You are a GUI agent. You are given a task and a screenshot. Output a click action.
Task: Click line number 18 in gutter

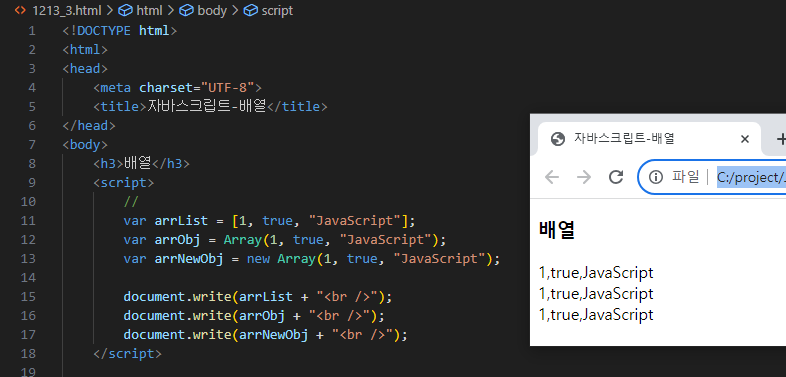[29, 353]
